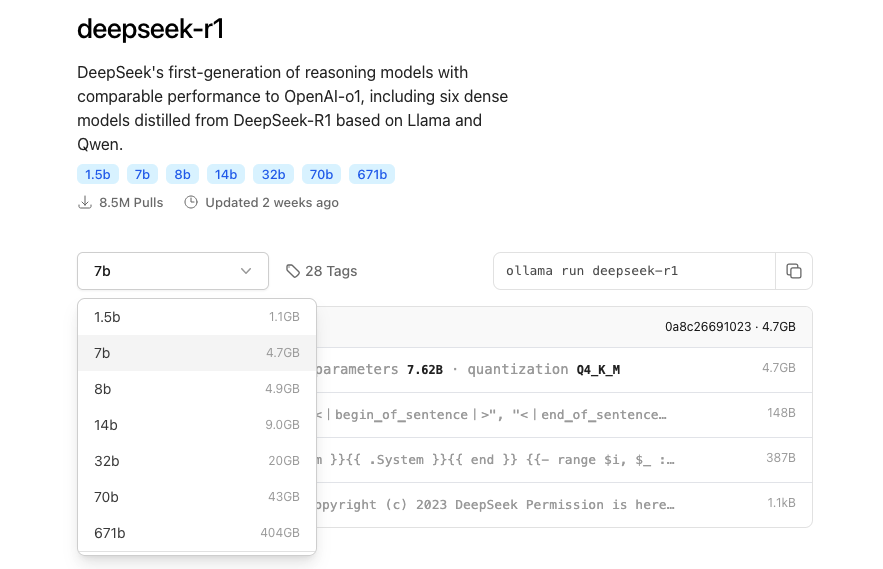Select the 671b 404GB model option
Viewport: 883px width, 569px height.
(x=196, y=533)
